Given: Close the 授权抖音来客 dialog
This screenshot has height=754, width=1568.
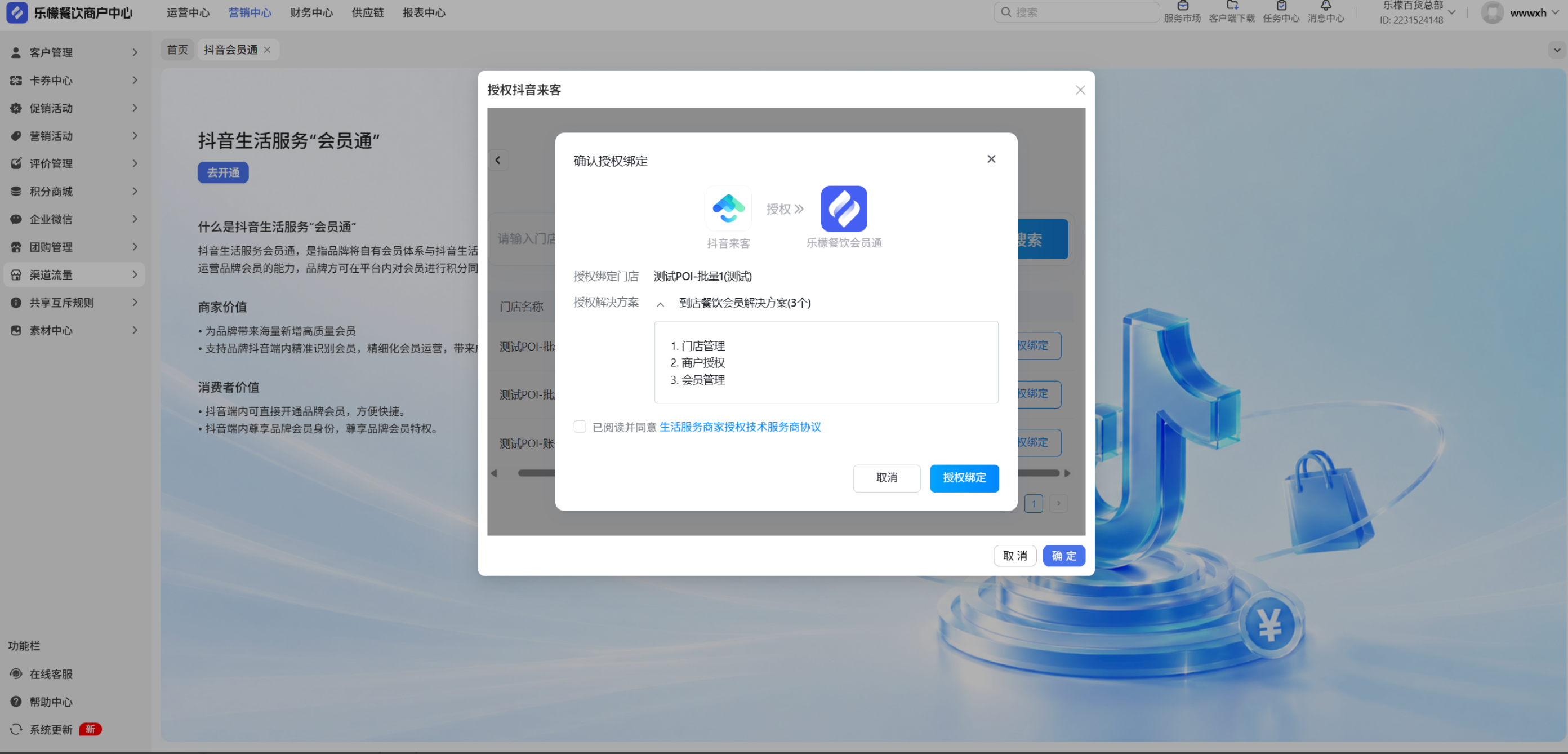Looking at the screenshot, I should tap(1080, 90).
